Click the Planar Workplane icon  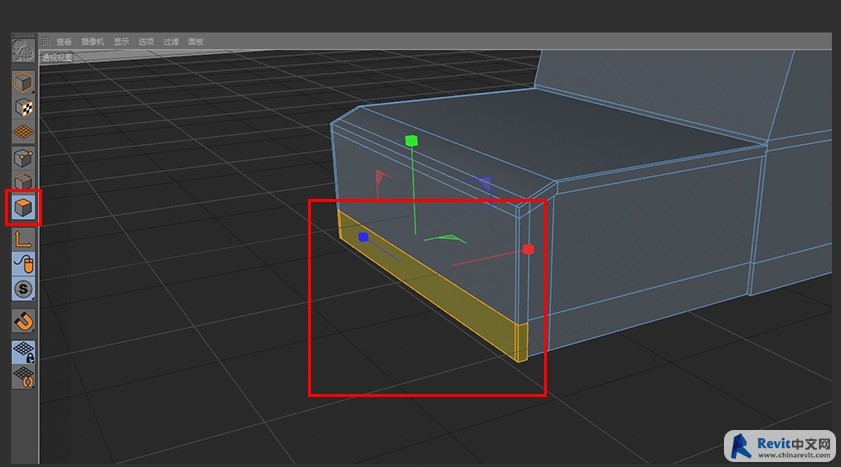23,376
